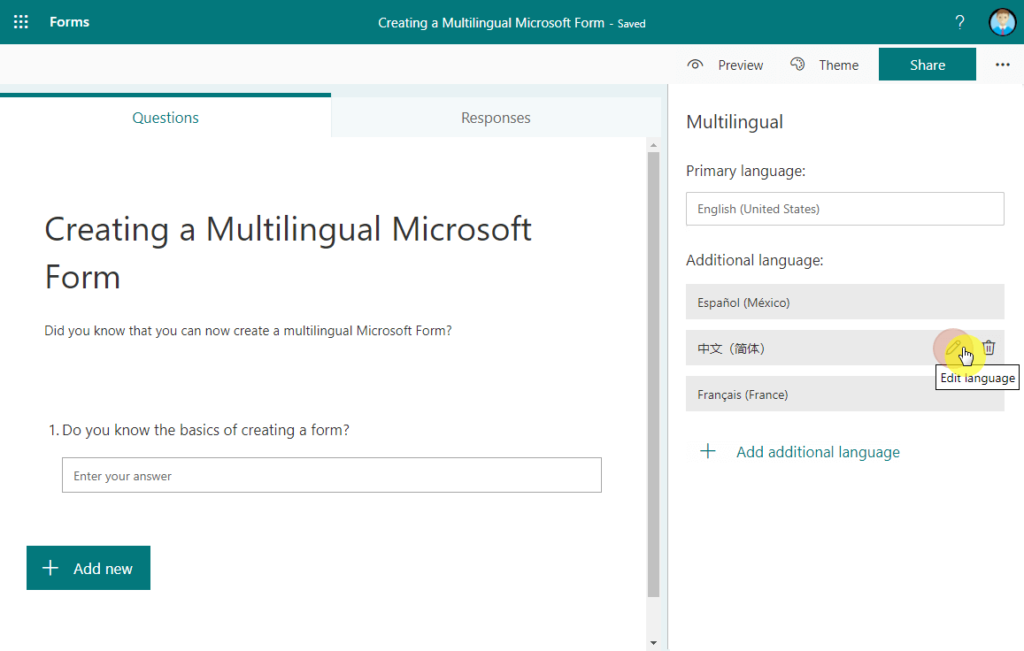Click the vertical scrollbar thumb
Image resolution: width=1024 pixels, height=651 pixels.
point(653,375)
